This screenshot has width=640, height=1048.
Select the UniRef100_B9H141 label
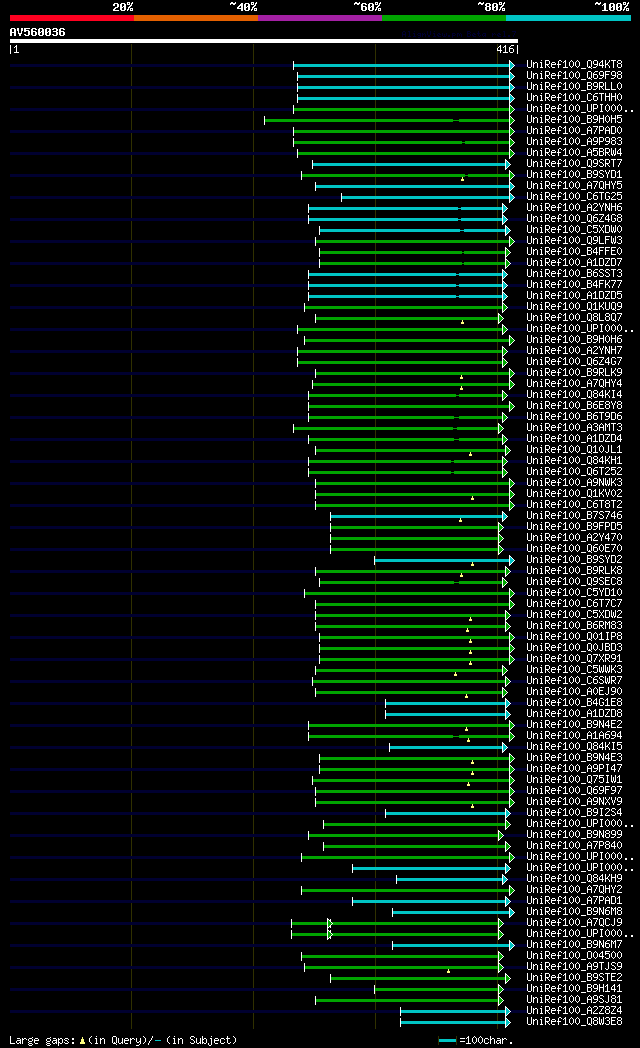574,989
